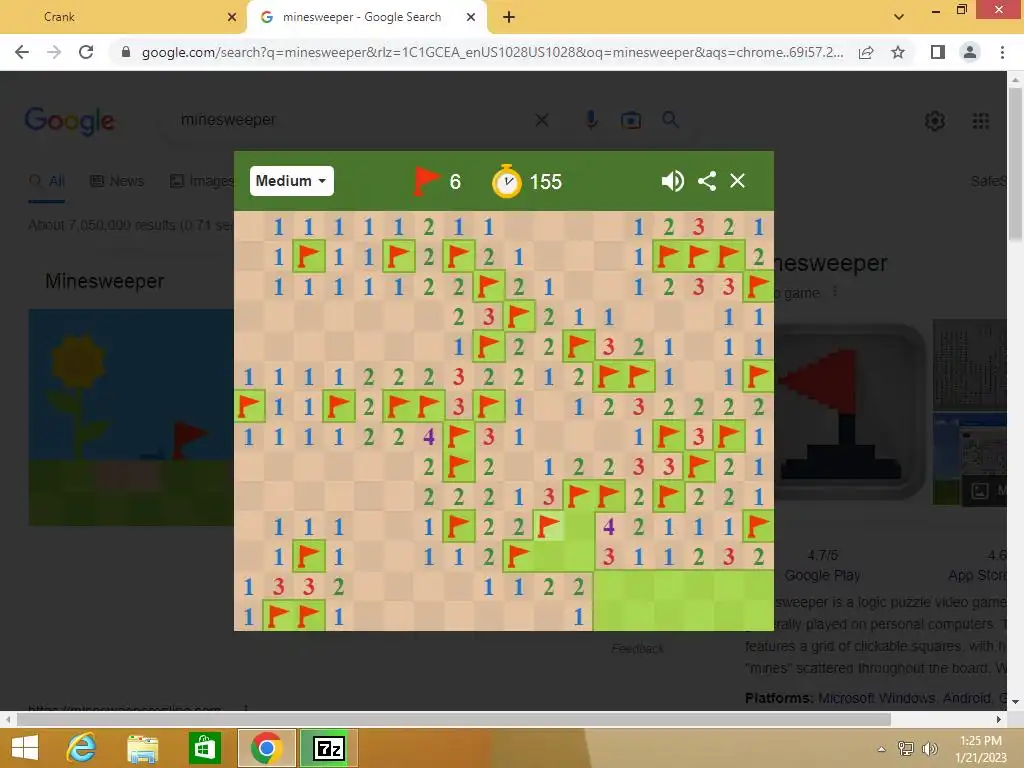Select the Images results tab
The image size is (1024, 768).
pos(202,181)
